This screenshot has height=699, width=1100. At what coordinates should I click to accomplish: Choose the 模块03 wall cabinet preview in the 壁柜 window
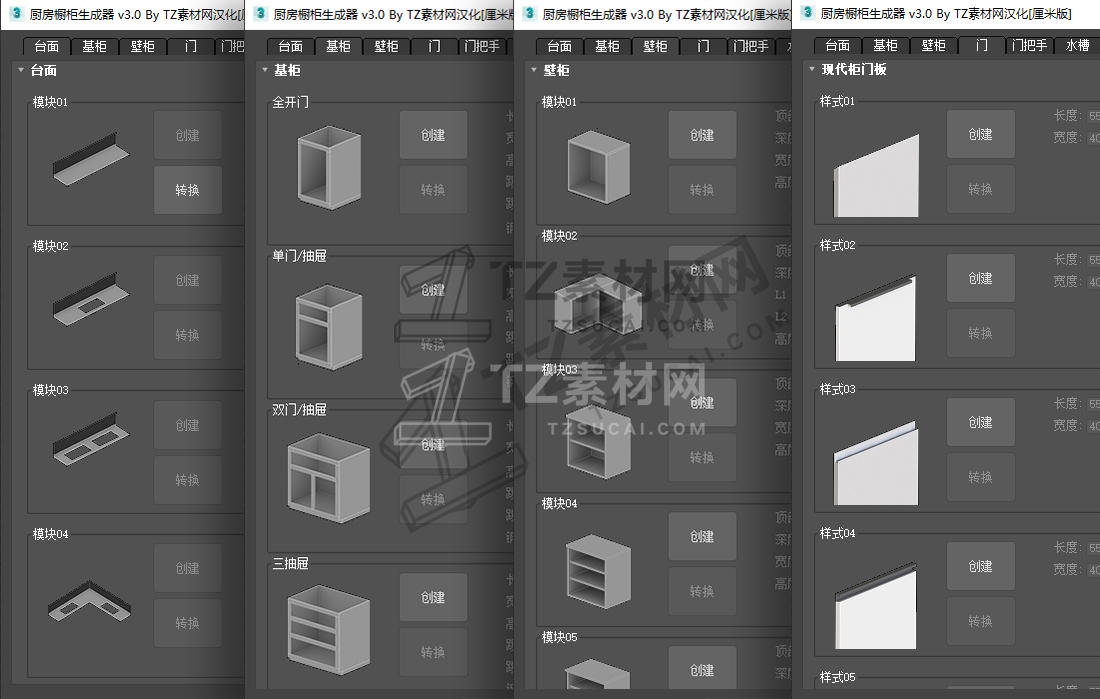click(598, 442)
